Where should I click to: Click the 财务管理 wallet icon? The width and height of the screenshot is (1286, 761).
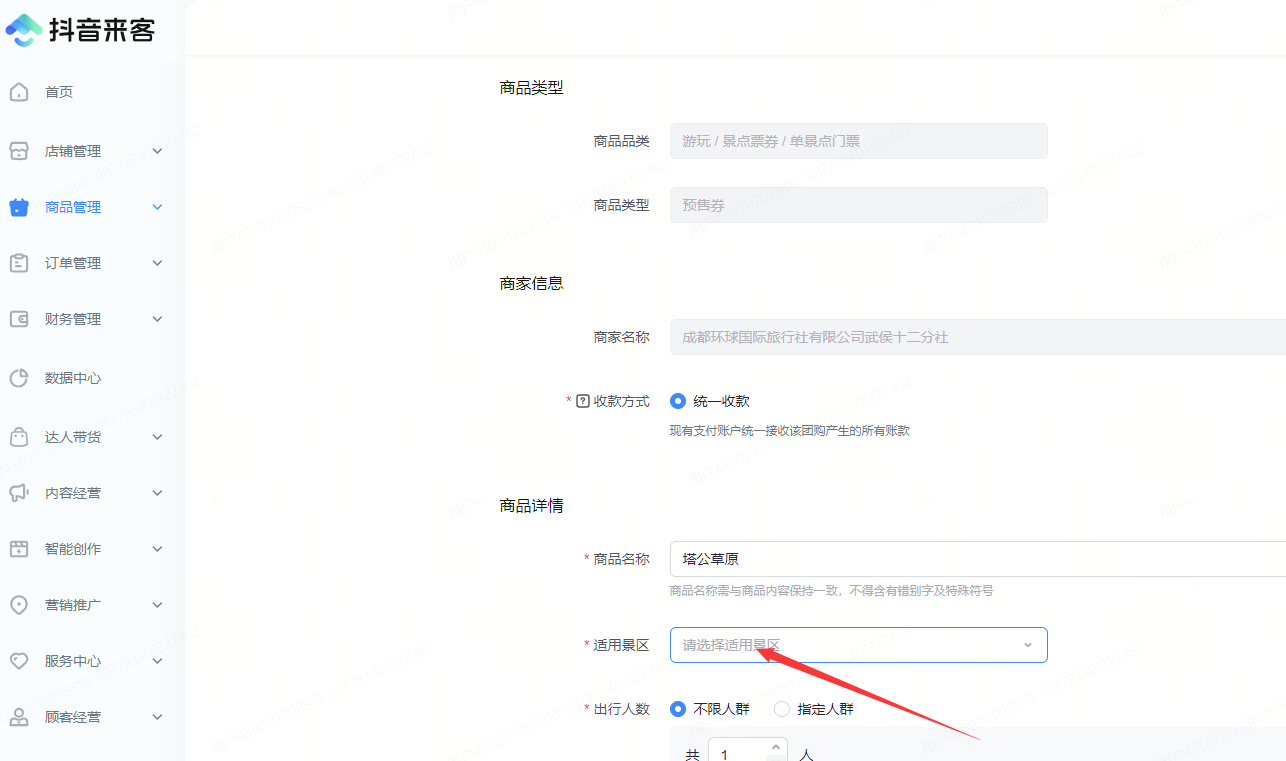tap(18, 319)
